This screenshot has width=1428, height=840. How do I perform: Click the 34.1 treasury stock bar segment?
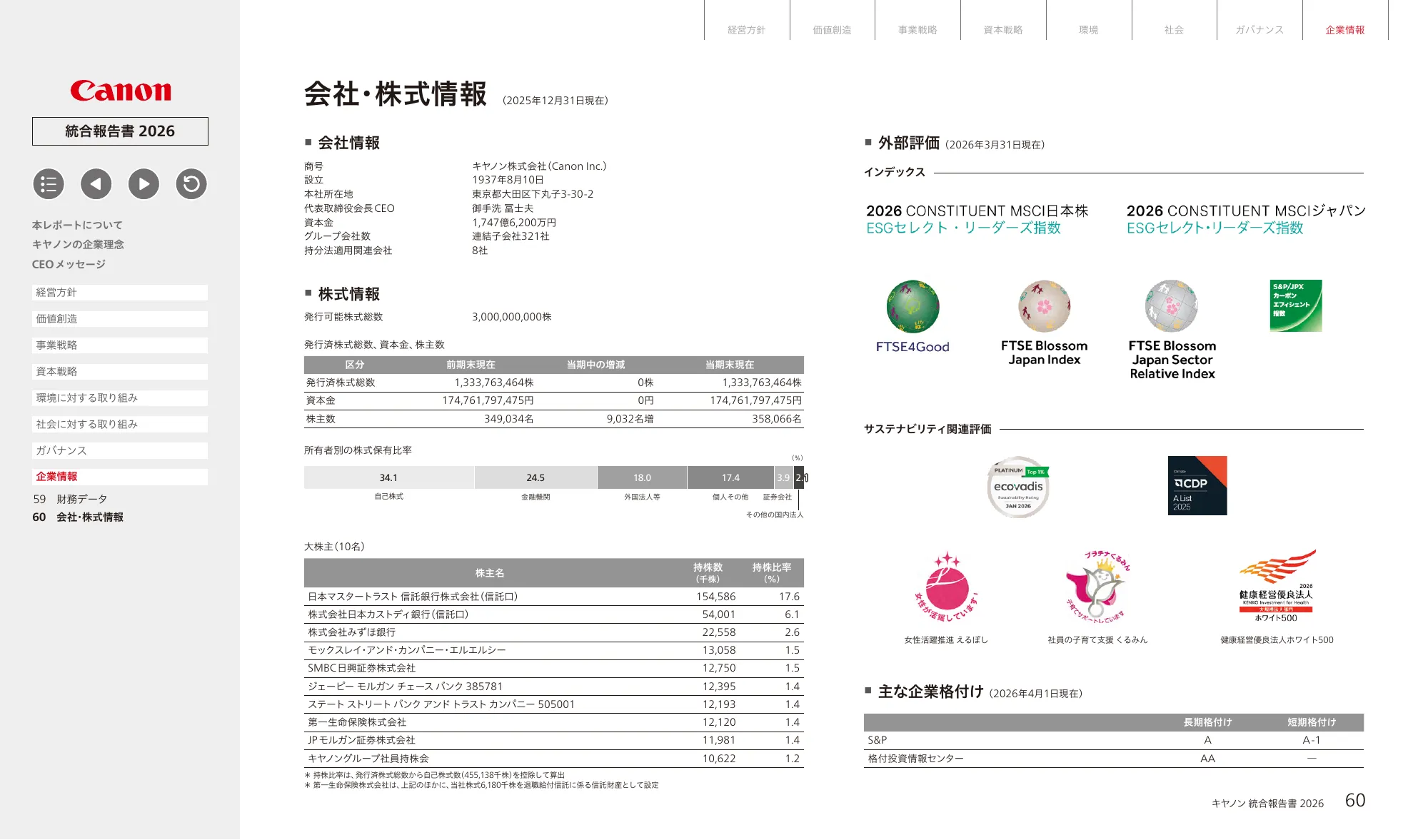(x=389, y=477)
